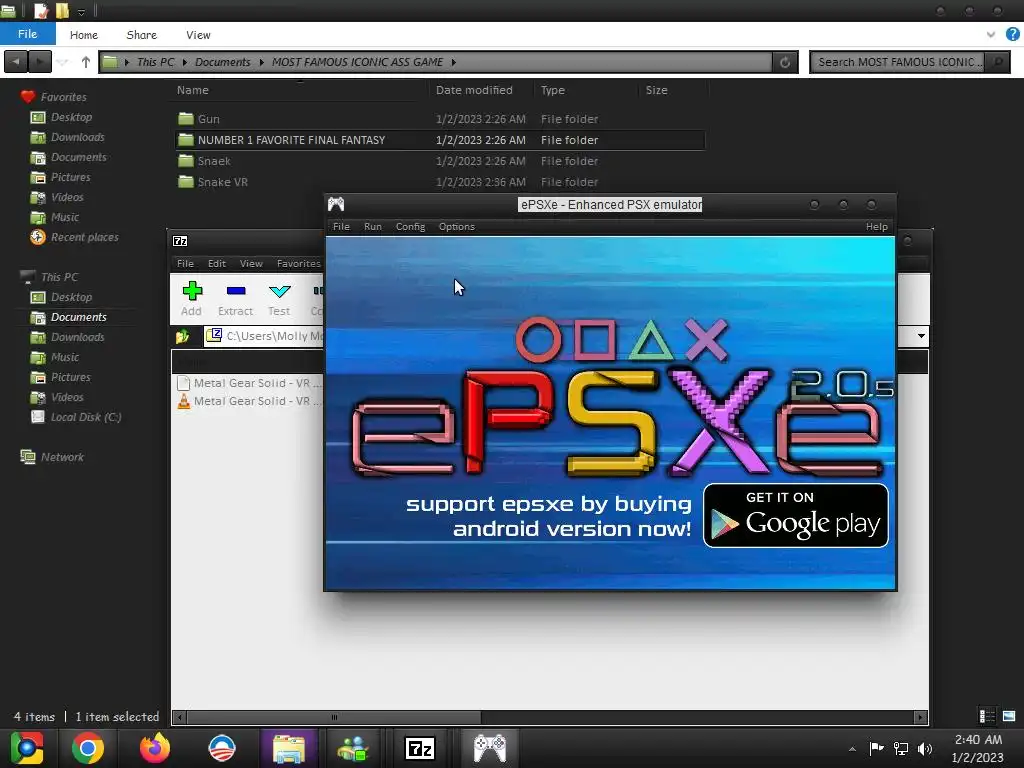This screenshot has height=768, width=1024.
Task: Open Customize Quick Access Toolbar dropdown
Action: click(82, 12)
